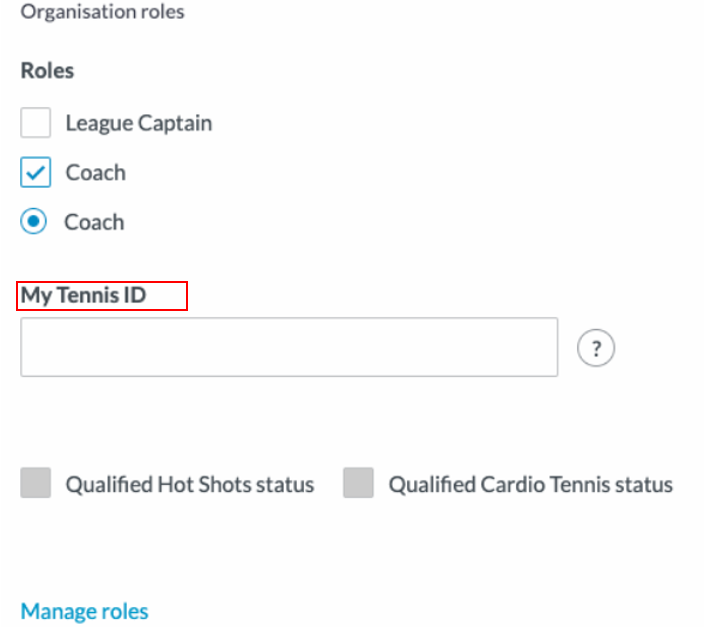
Task: Click the Organisation roles heading
Action: (x=103, y=12)
